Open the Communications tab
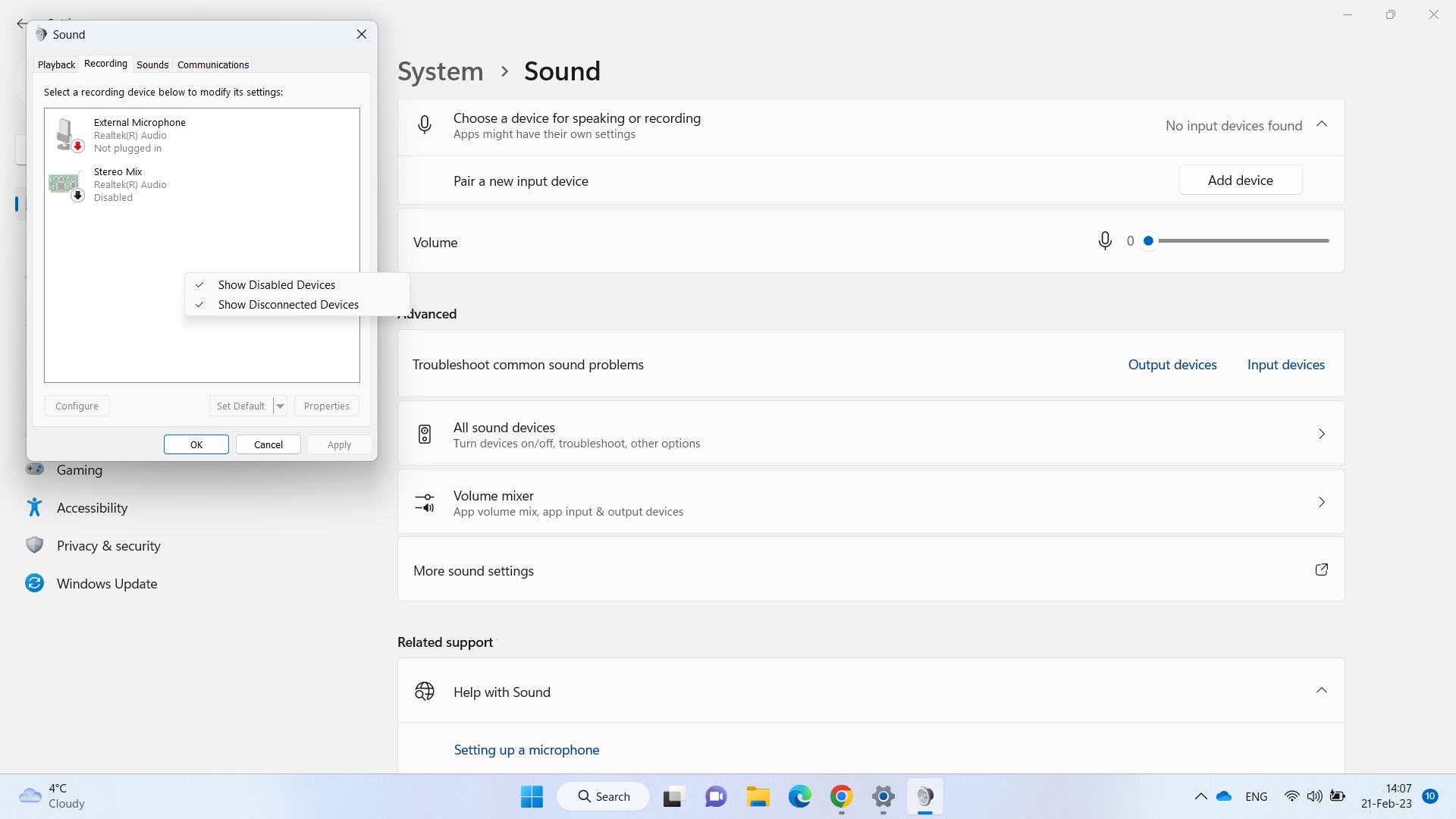The image size is (1456, 819). 213,64
